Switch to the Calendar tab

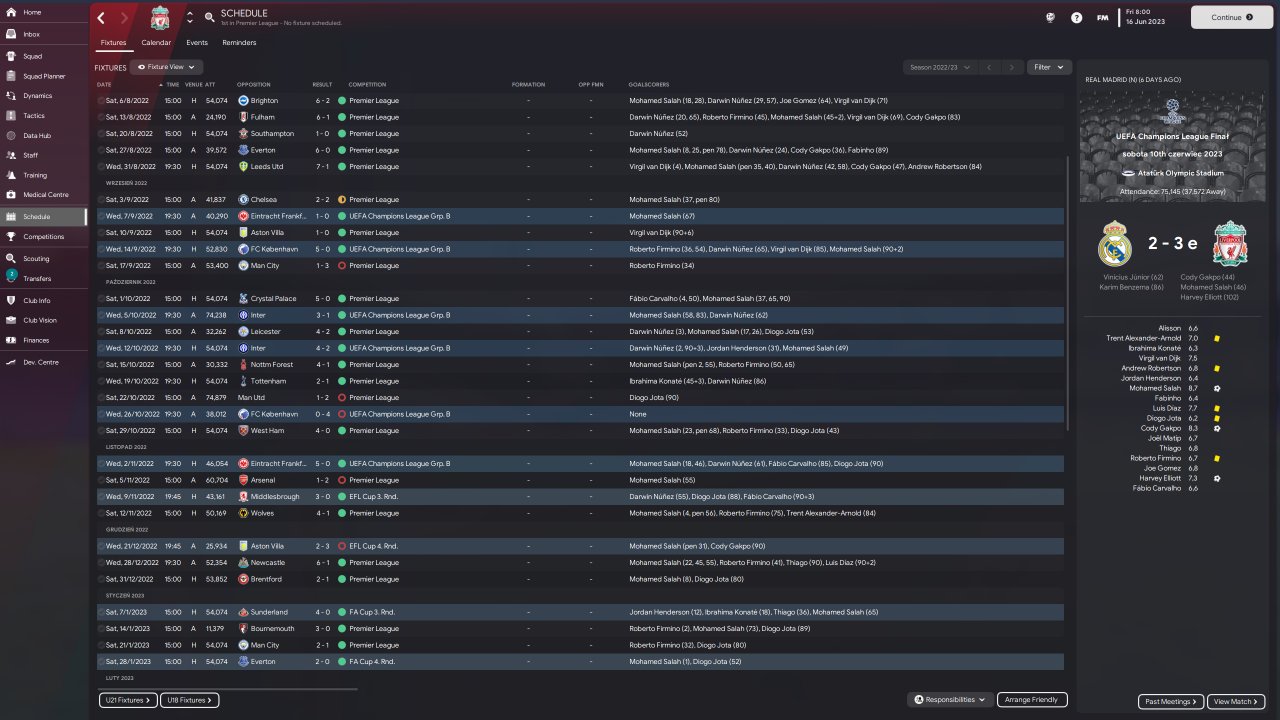156,43
